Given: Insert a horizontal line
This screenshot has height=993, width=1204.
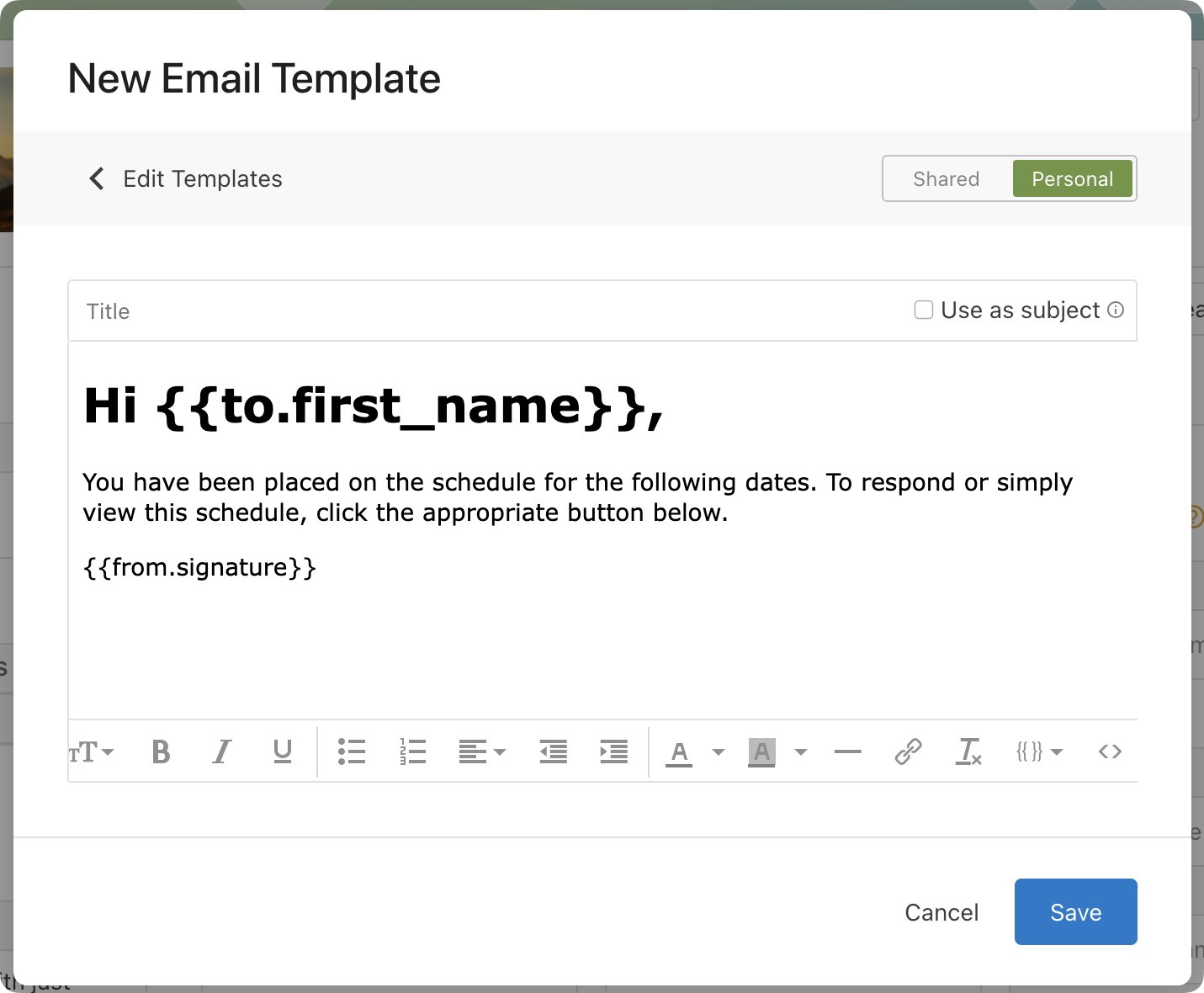Looking at the screenshot, I should [847, 751].
